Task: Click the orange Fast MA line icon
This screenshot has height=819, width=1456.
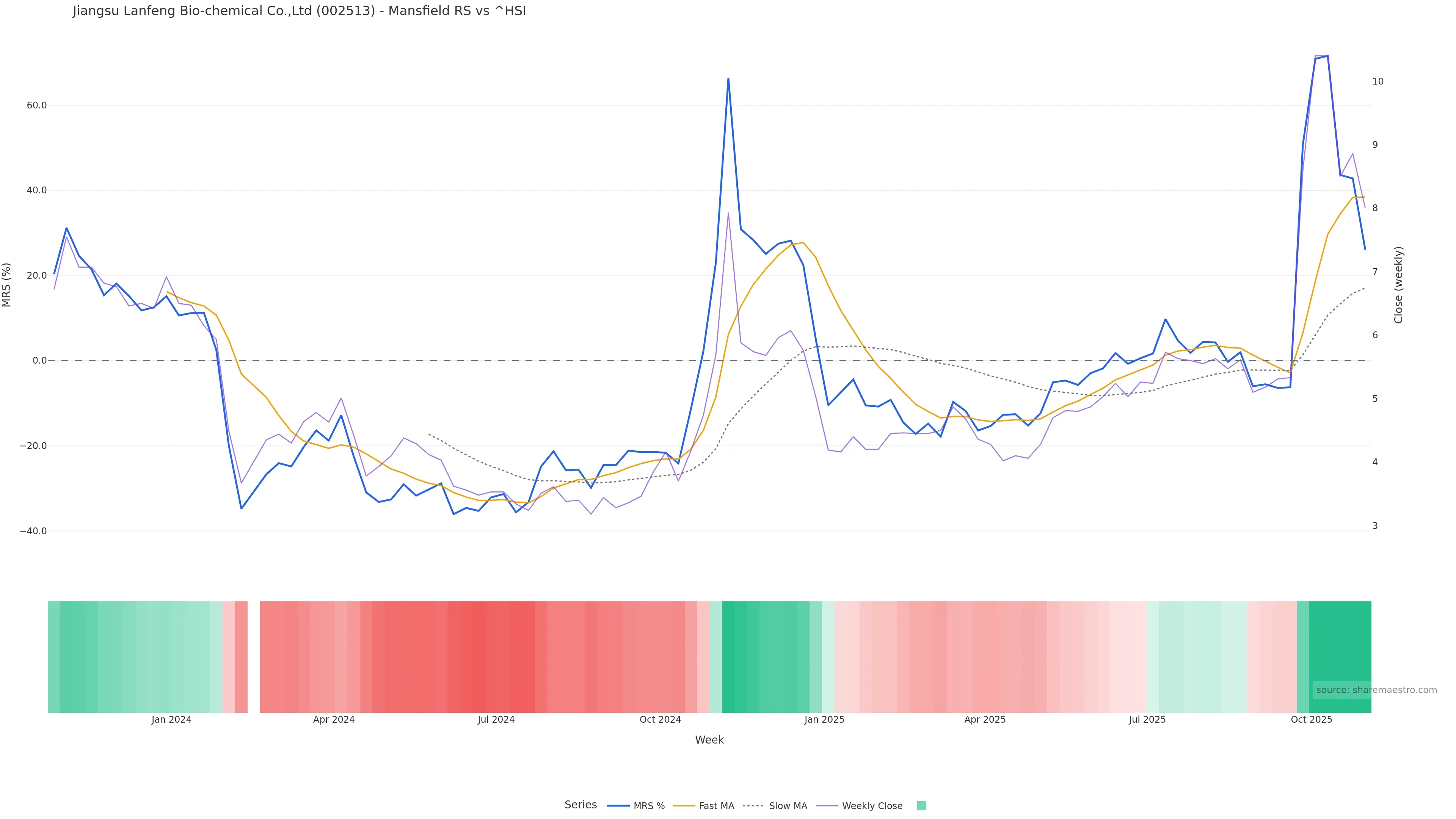Action: (684, 806)
